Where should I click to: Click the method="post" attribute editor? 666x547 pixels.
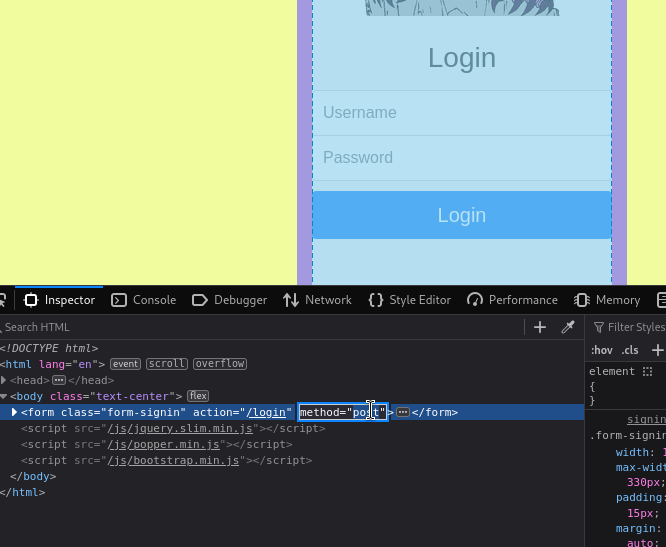(342, 412)
